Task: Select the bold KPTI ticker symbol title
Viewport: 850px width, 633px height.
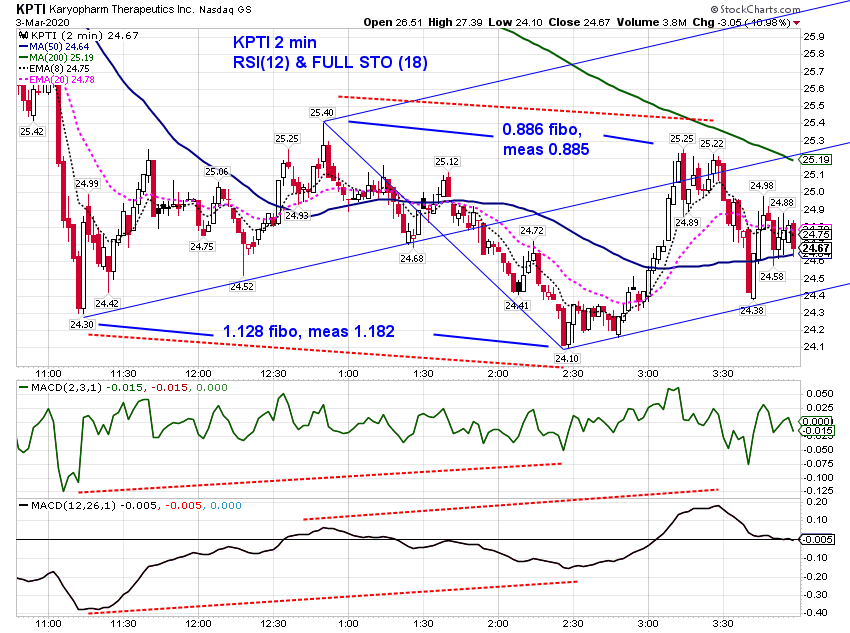Action: pyautogui.click(x=30, y=9)
